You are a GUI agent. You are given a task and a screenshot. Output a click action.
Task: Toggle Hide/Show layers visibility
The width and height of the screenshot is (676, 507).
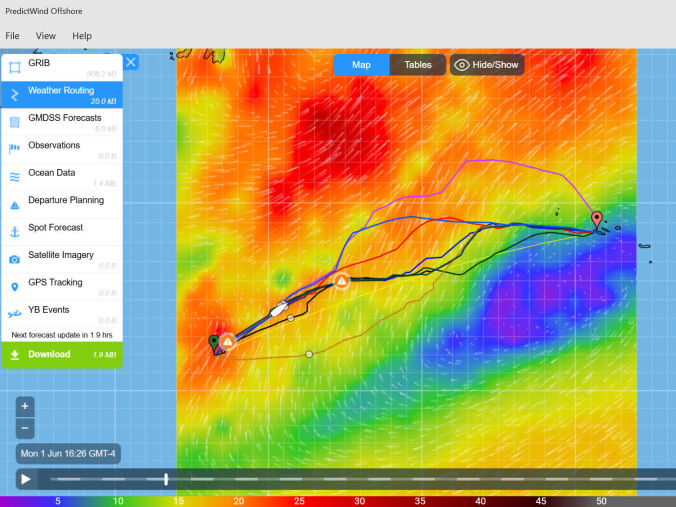coord(487,65)
